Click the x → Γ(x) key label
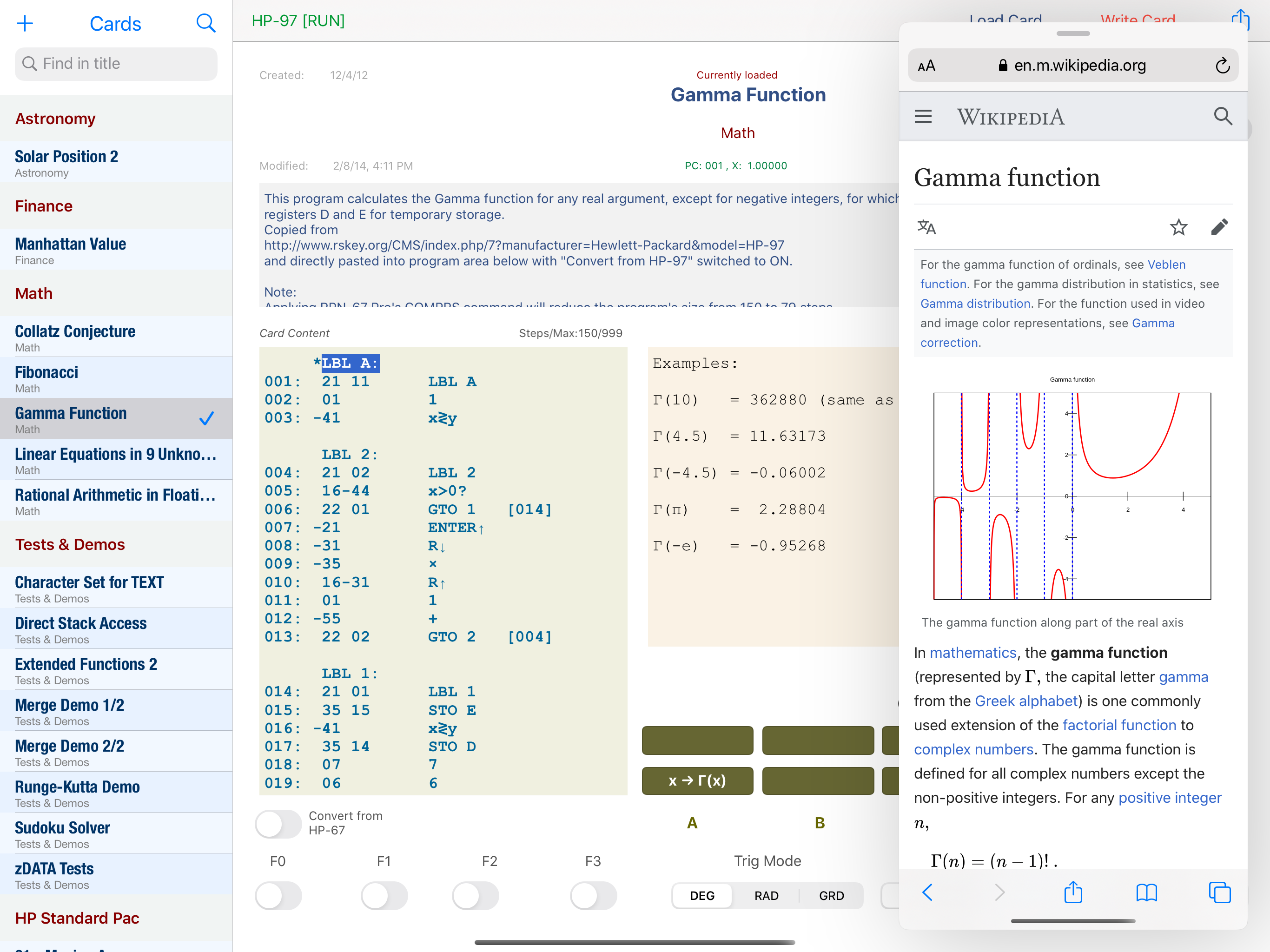Viewport: 1270px width, 952px height. point(697,780)
